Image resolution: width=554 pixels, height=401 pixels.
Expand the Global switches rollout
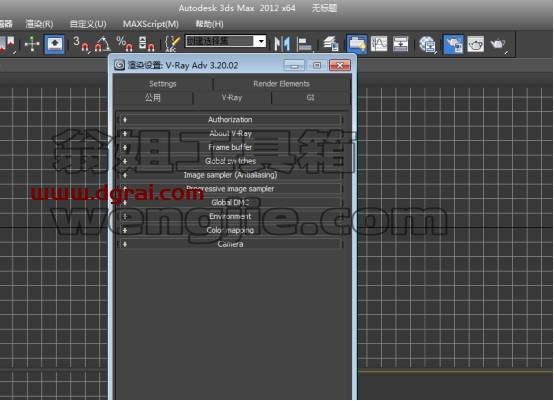(230, 161)
